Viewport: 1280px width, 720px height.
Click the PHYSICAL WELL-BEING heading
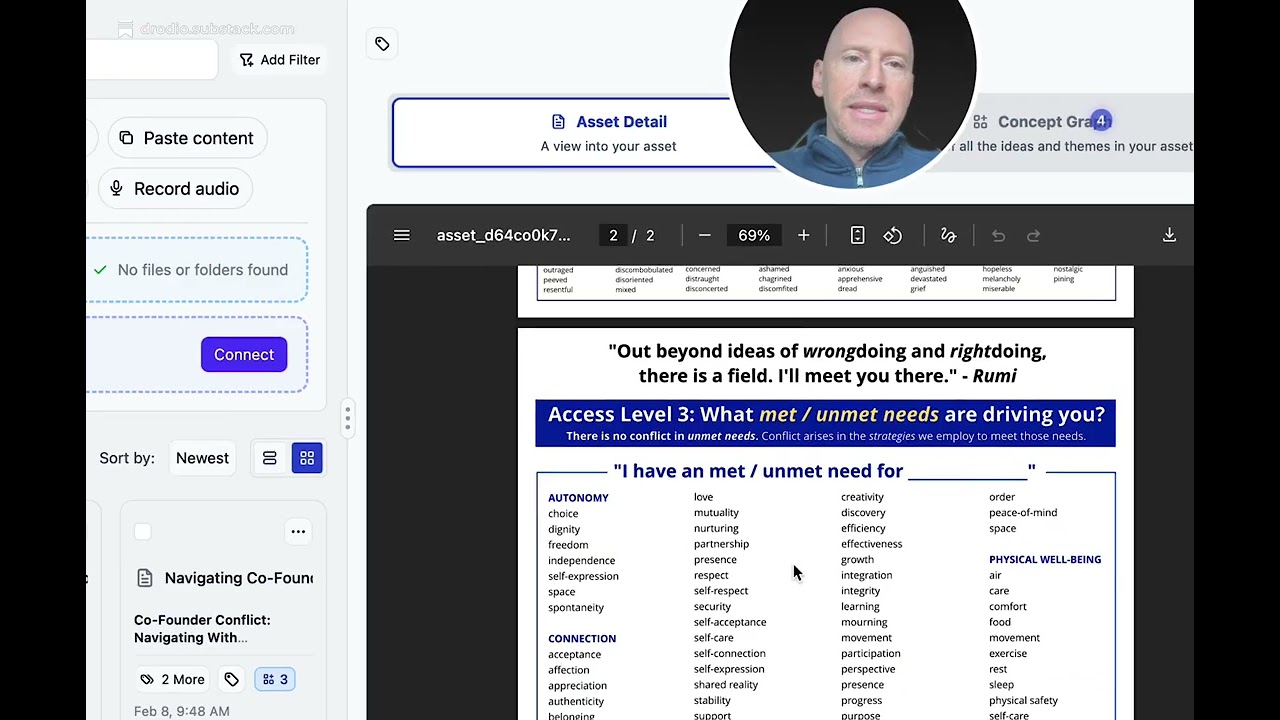1045,560
